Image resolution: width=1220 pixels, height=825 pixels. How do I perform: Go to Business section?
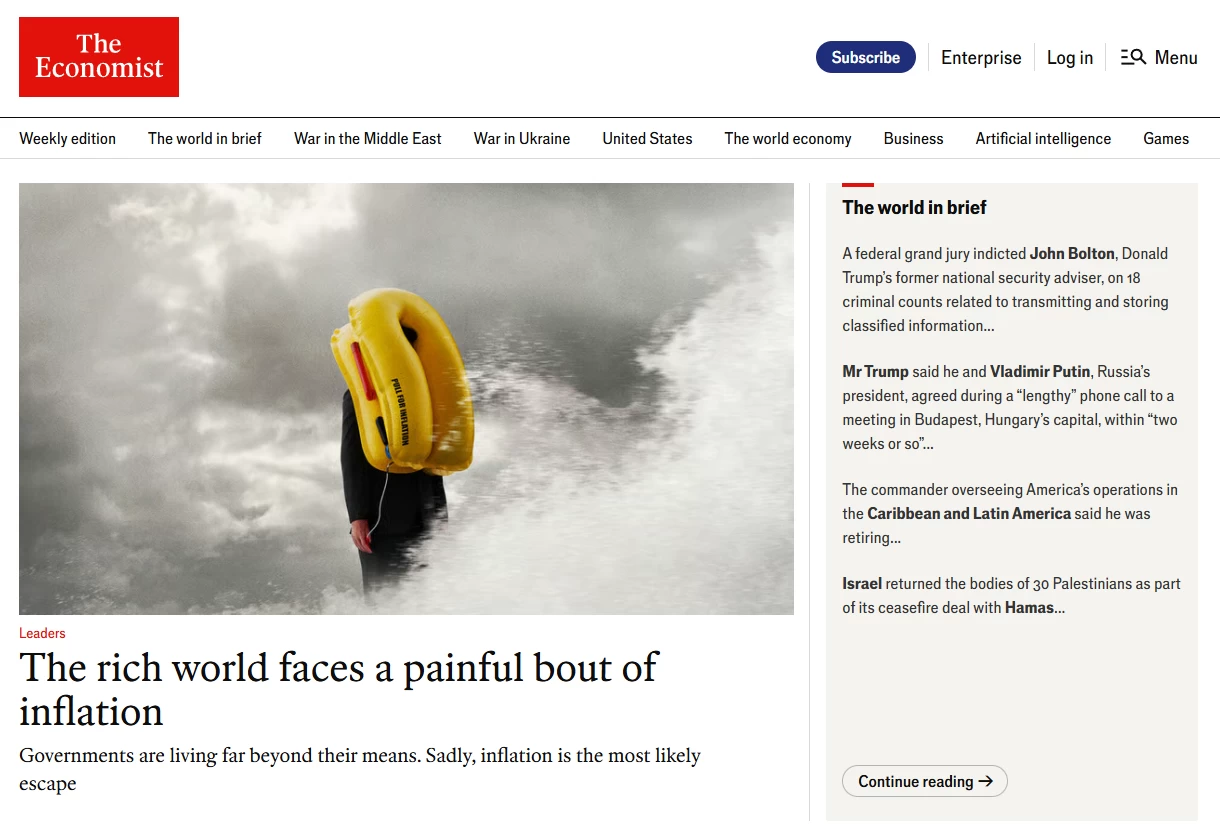coord(913,139)
